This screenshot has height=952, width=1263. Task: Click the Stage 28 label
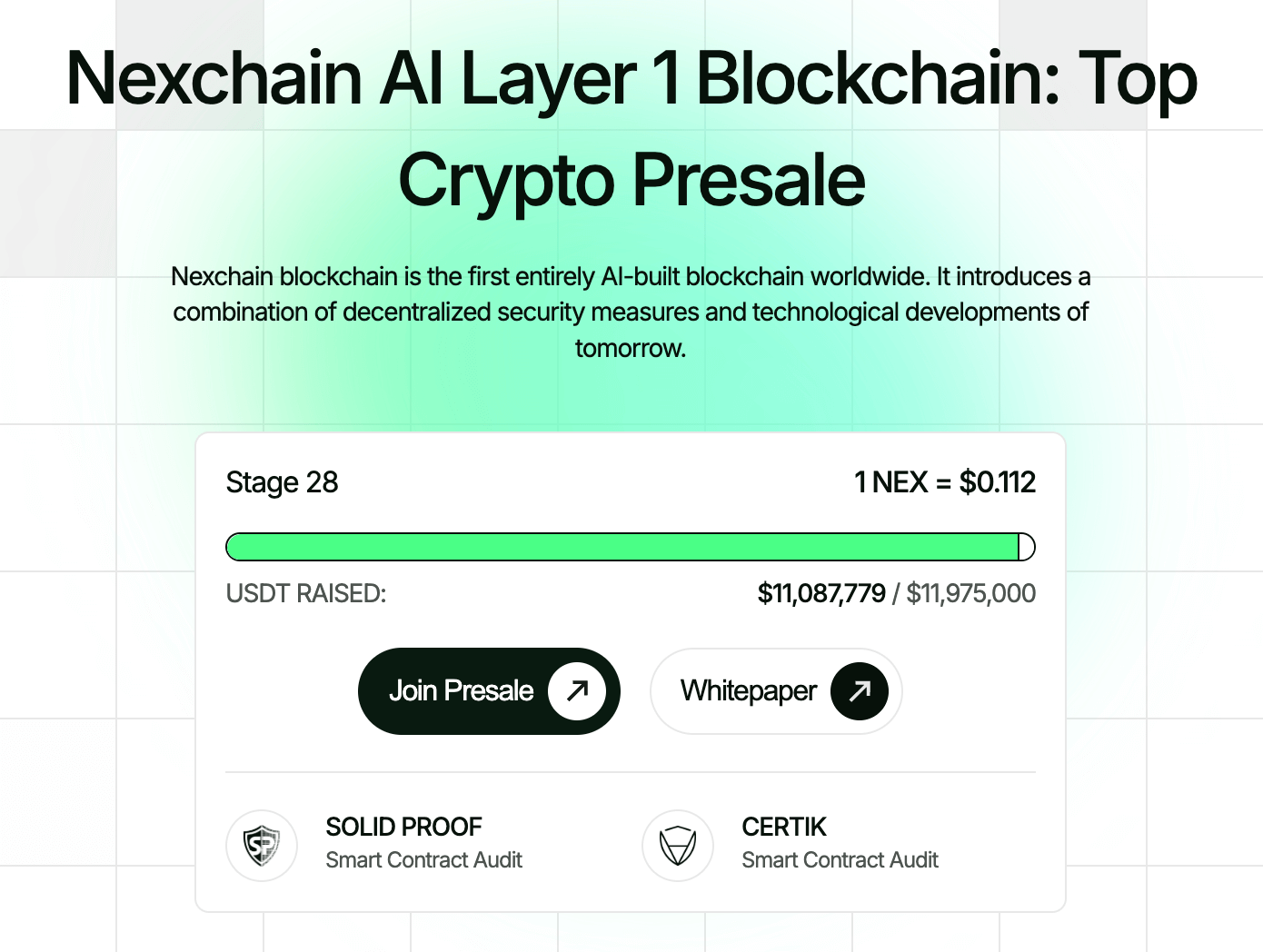pos(282,482)
